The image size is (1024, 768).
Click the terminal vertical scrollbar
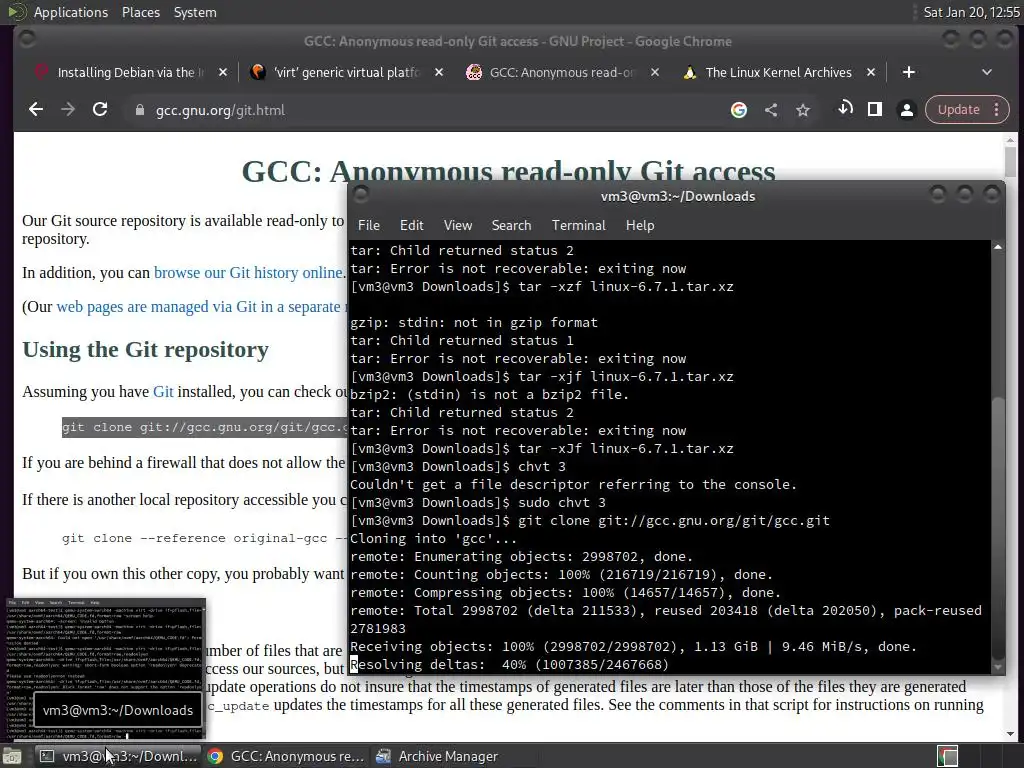997,526
